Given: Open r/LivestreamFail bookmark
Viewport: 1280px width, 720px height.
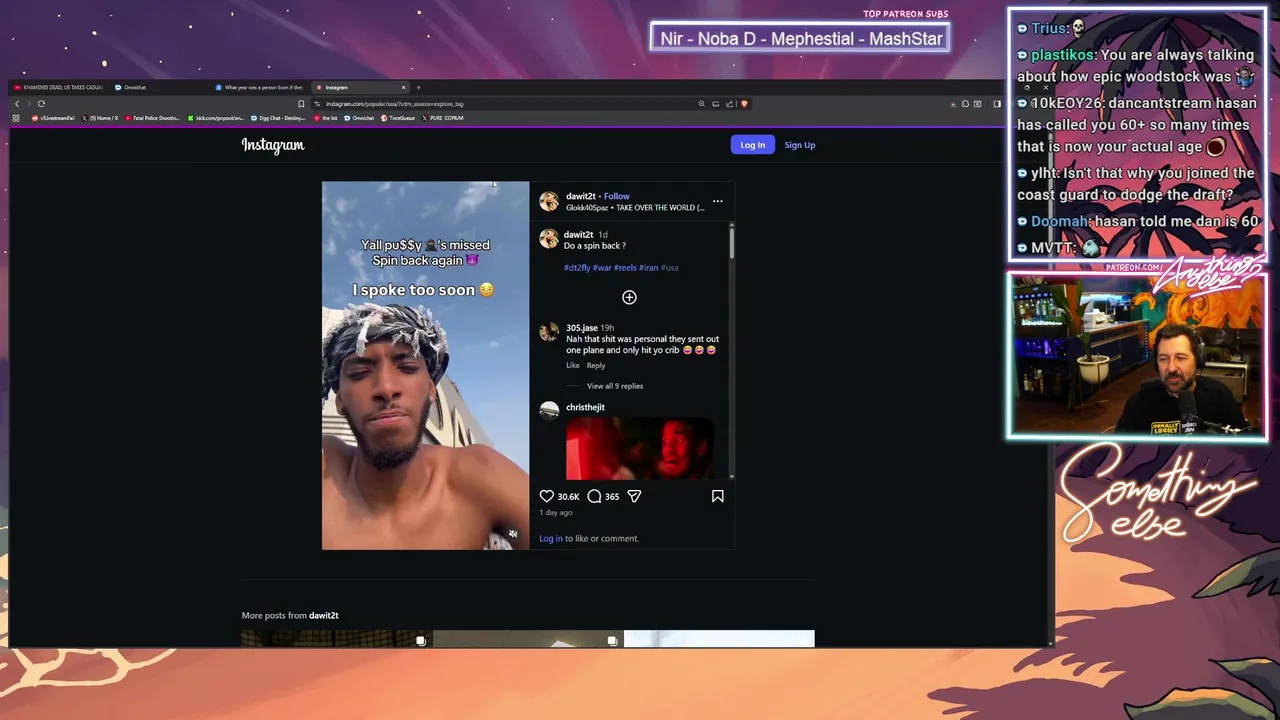Looking at the screenshot, I should pyautogui.click(x=54, y=118).
